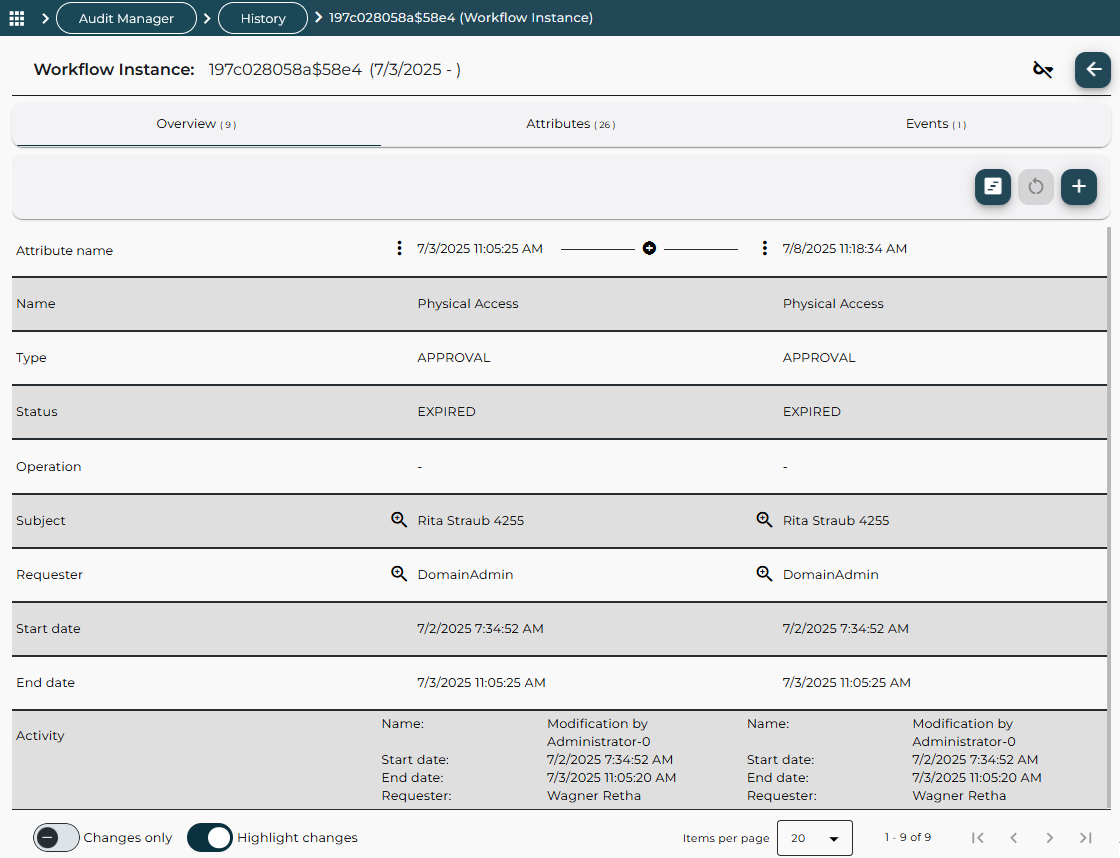Viewport: 1120px width, 858px height.
Task: Click the magnifier icon beside DomainAdmin requester
Action: pos(399,573)
